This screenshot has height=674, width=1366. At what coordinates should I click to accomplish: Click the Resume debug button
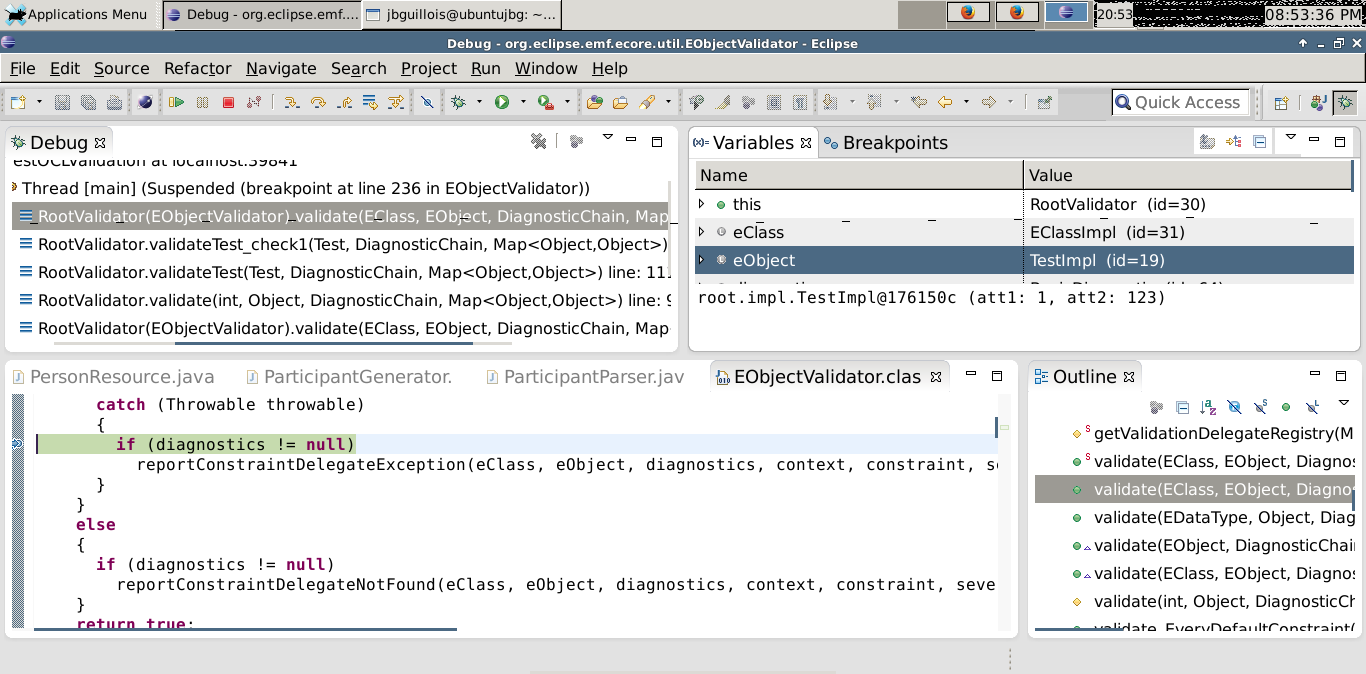coord(177,102)
